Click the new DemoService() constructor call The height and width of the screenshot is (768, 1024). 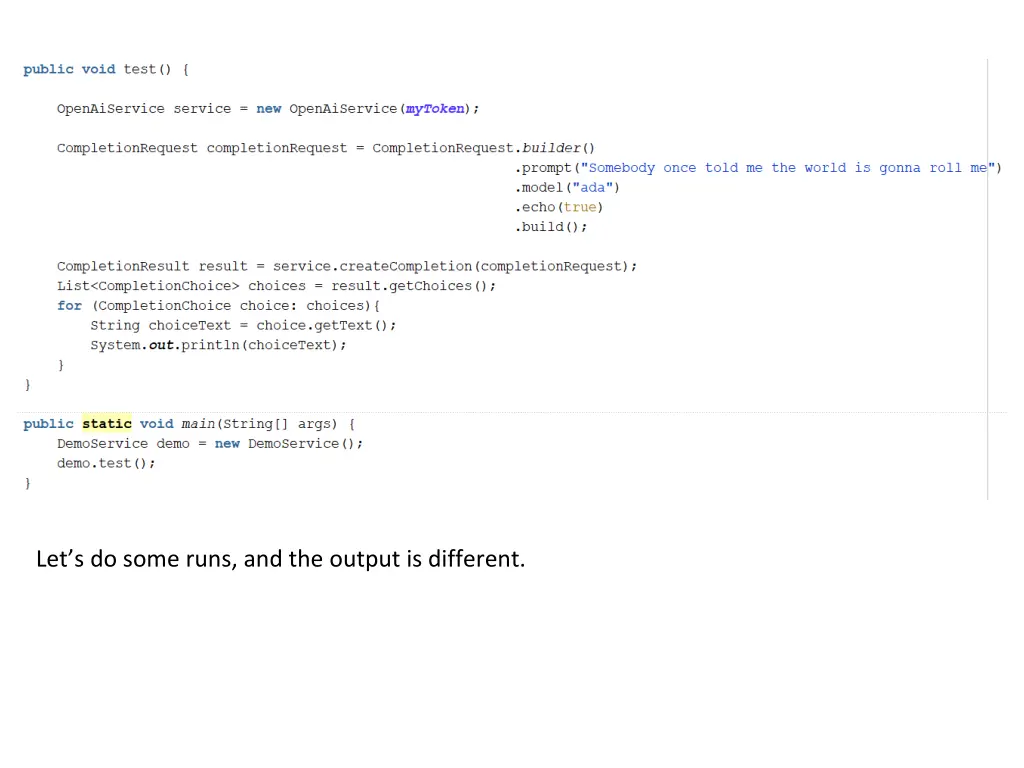click(289, 444)
